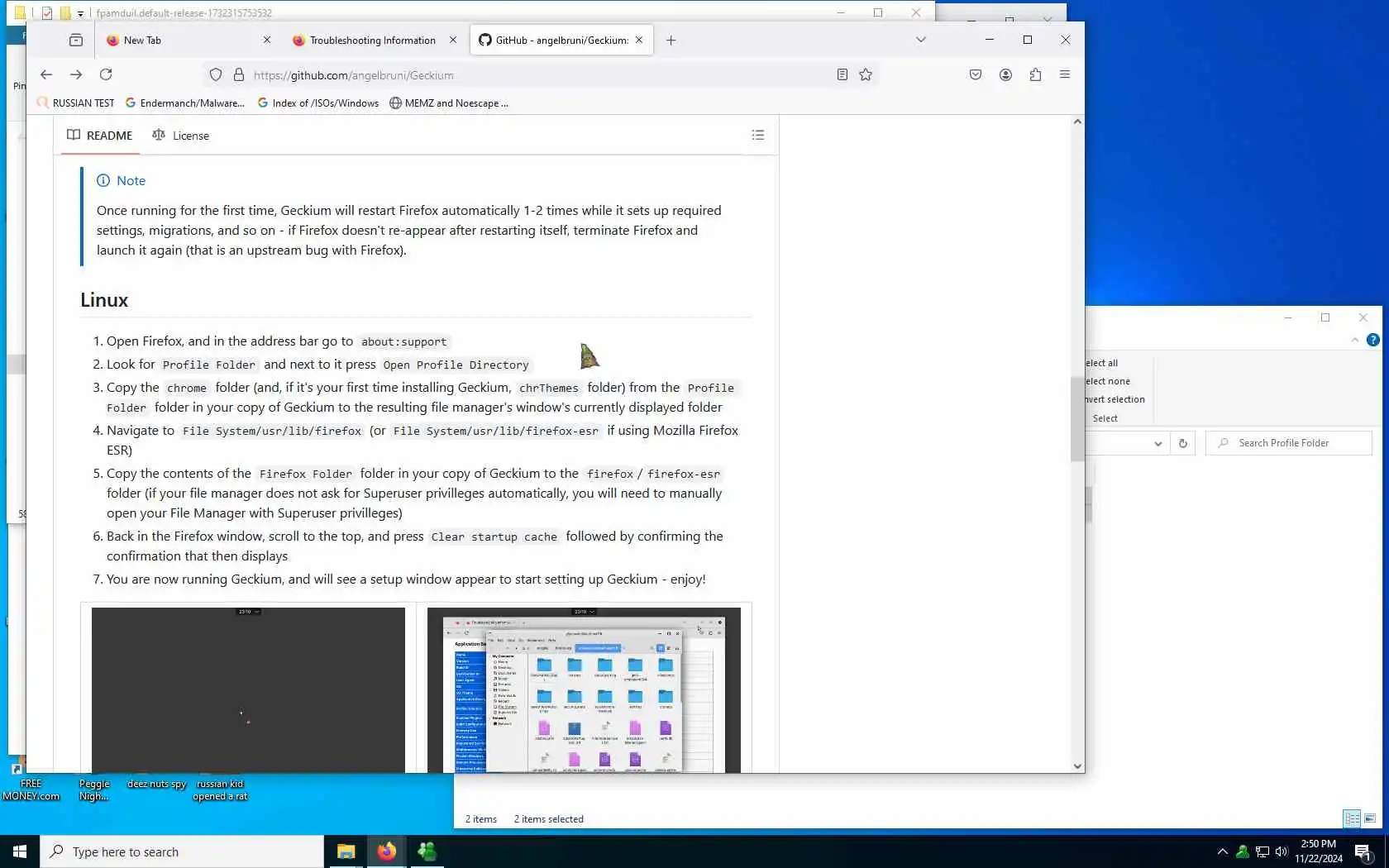Switch to the New Tab tab
The height and width of the screenshot is (868, 1389).
(x=189, y=40)
